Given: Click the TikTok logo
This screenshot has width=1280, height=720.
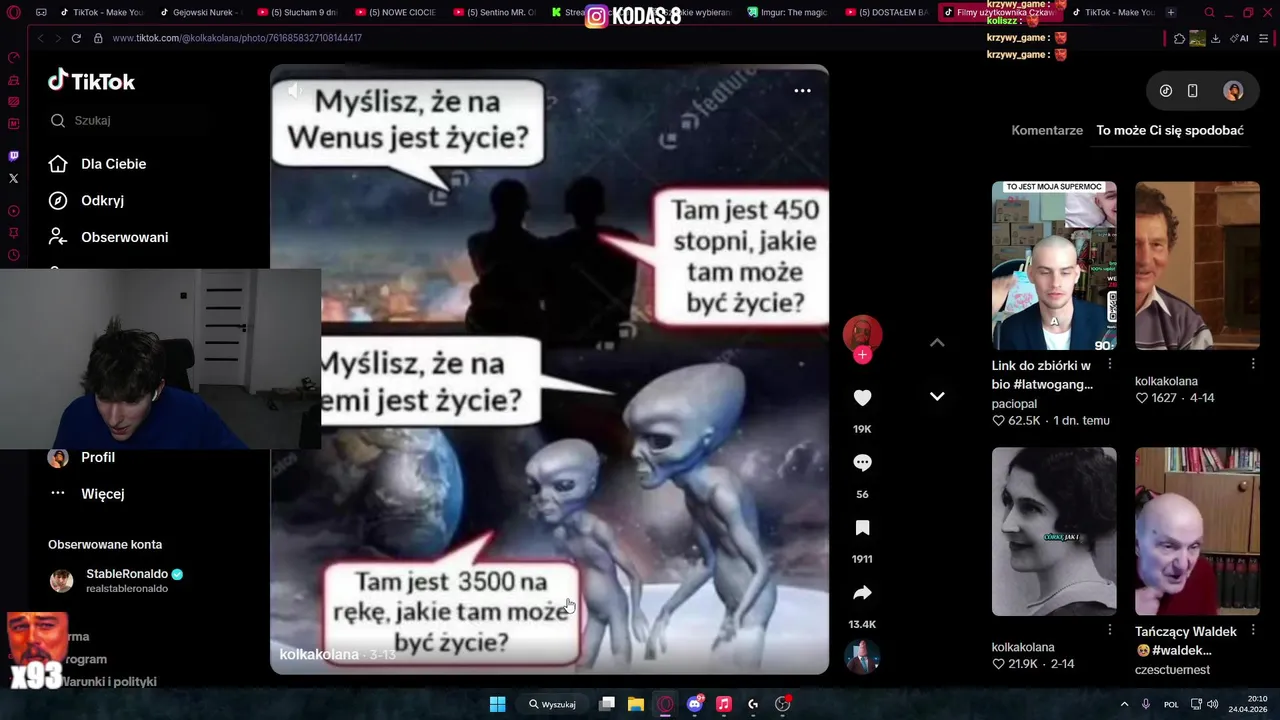Looking at the screenshot, I should (91, 81).
